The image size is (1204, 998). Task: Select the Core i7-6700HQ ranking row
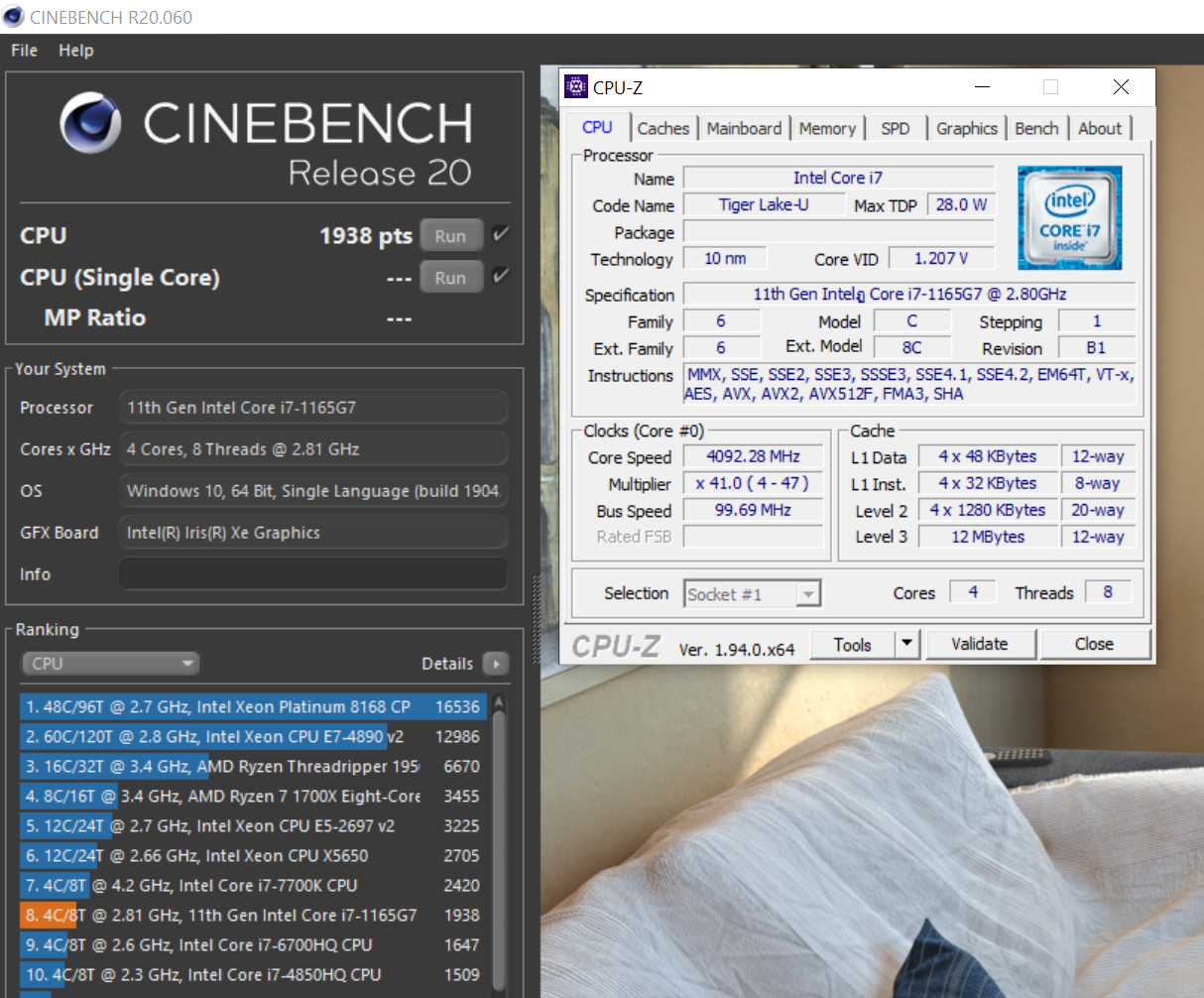click(253, 945)
